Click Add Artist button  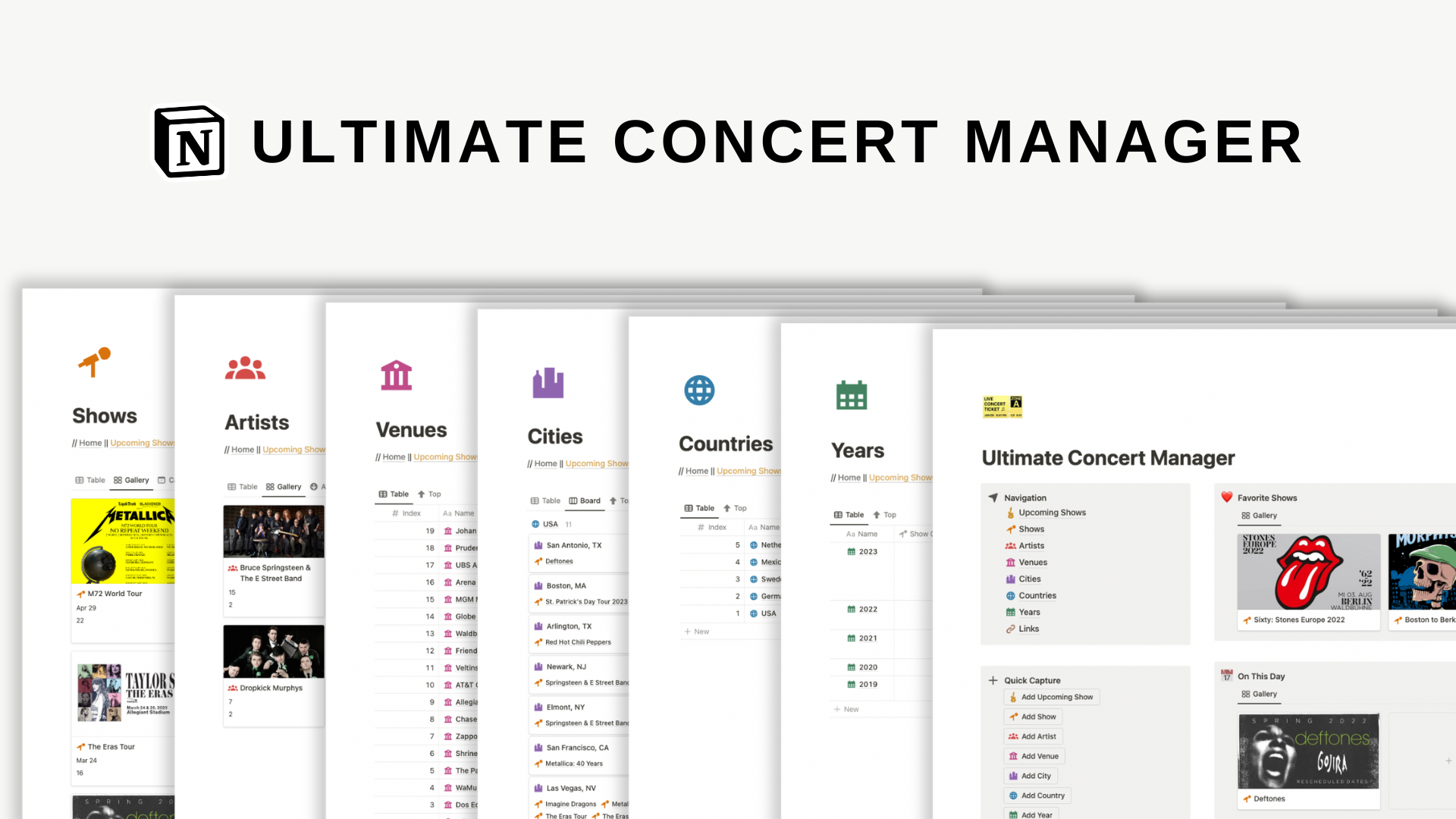coord(1033,736)
